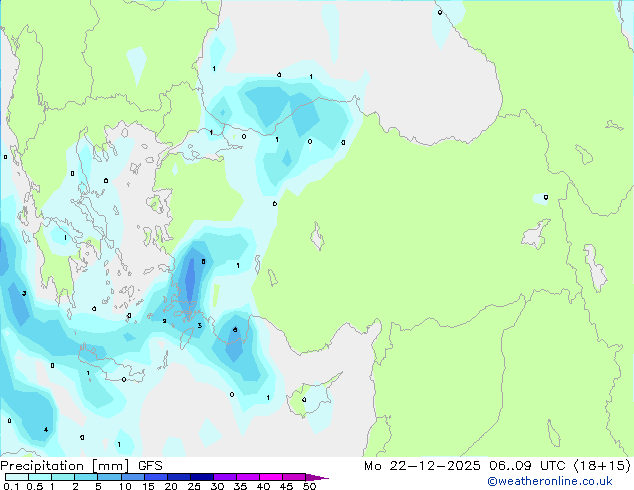The image size is (634, 490).
Task: Select the 30–35 mm violet legend swatch
Action: [225, 477]
